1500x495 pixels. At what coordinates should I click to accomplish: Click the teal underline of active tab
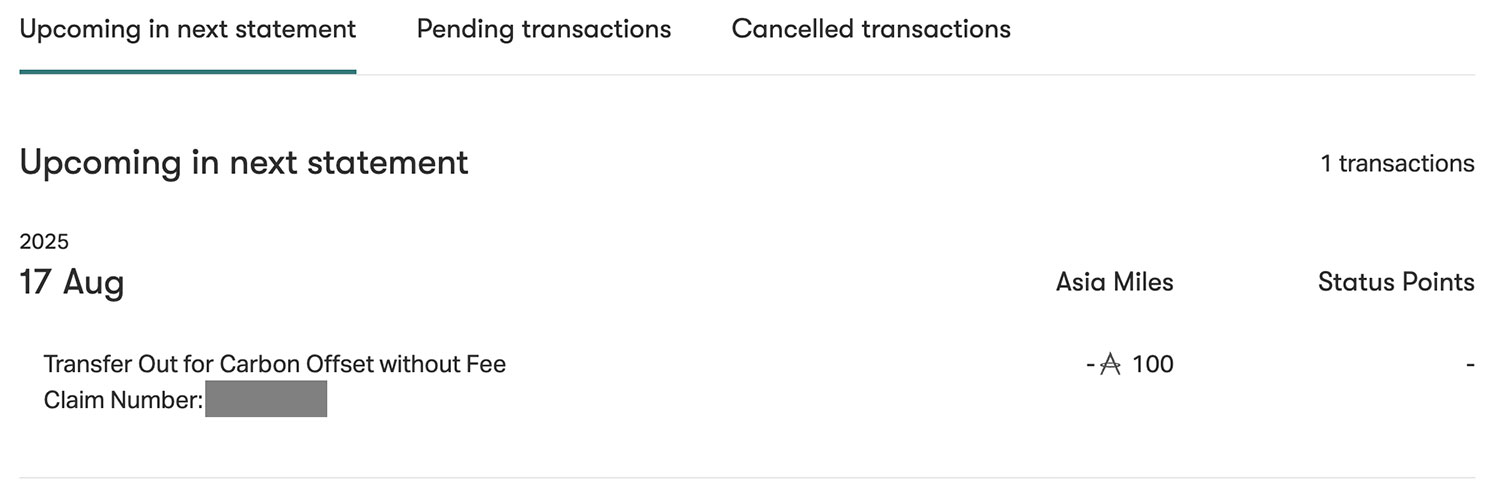188,71
